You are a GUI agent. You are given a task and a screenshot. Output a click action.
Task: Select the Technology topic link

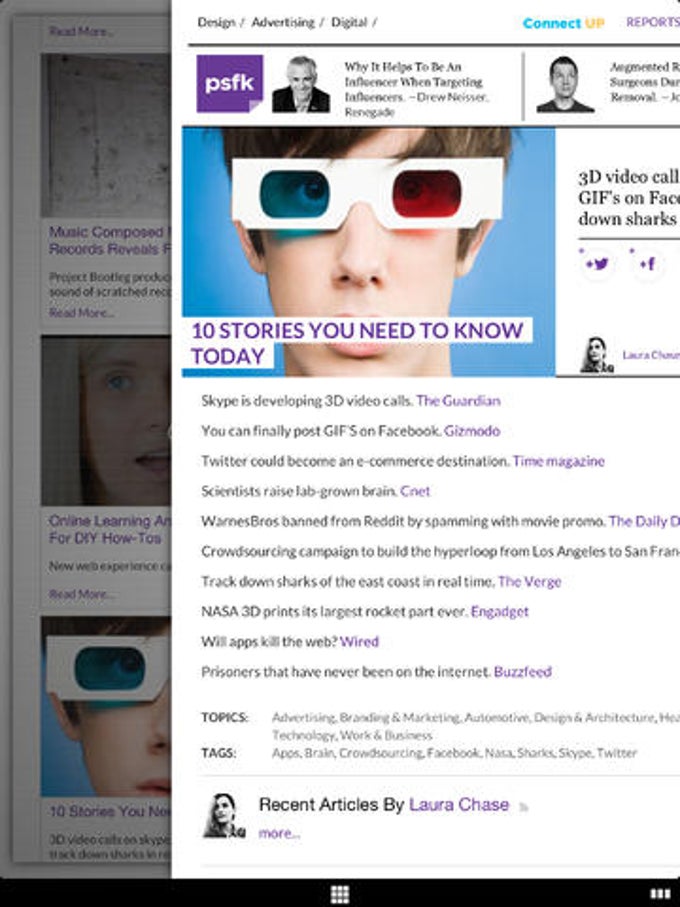[x=303, y=735]
